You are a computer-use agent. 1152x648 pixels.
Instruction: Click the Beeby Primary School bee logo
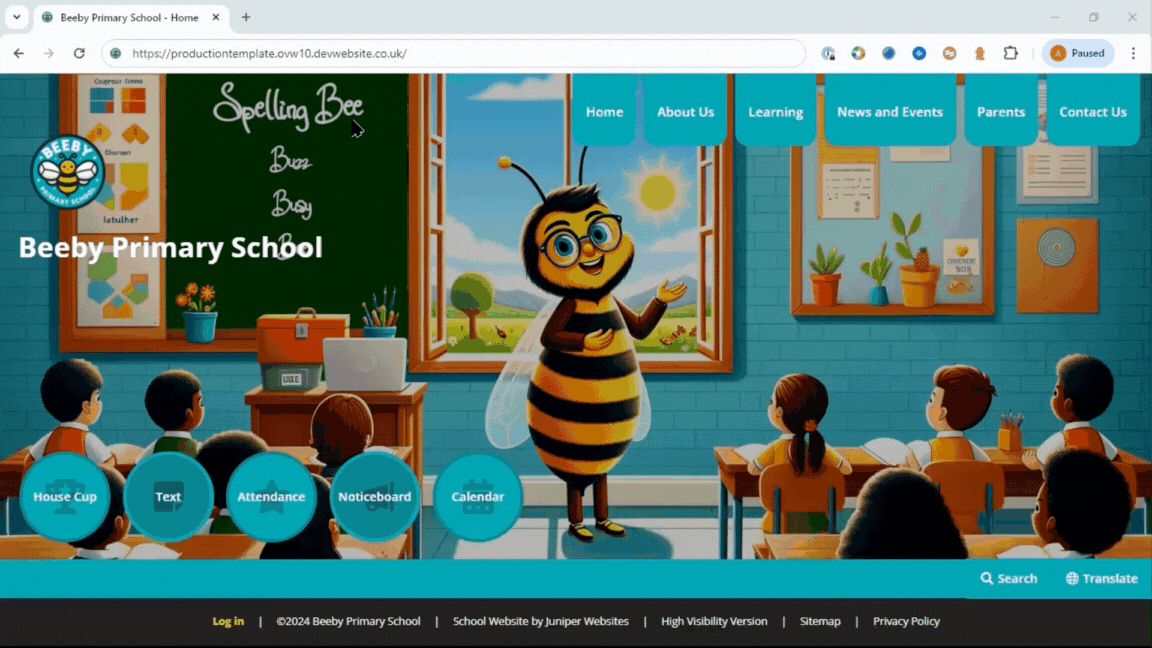(67, 172)
